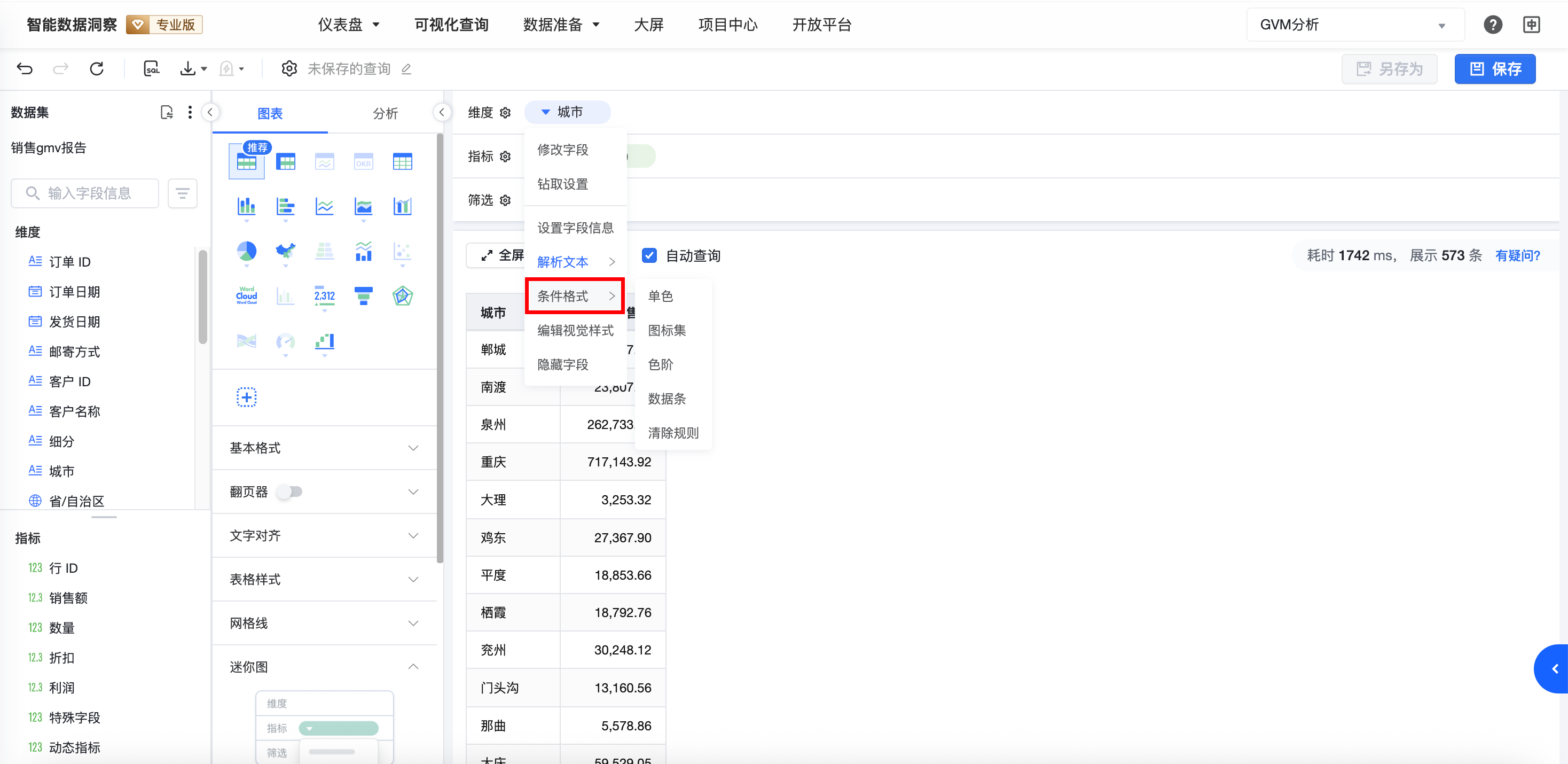The image size is (1568, 764).
Task: Switch to the 分析 tab
Action: click(385, 113)
